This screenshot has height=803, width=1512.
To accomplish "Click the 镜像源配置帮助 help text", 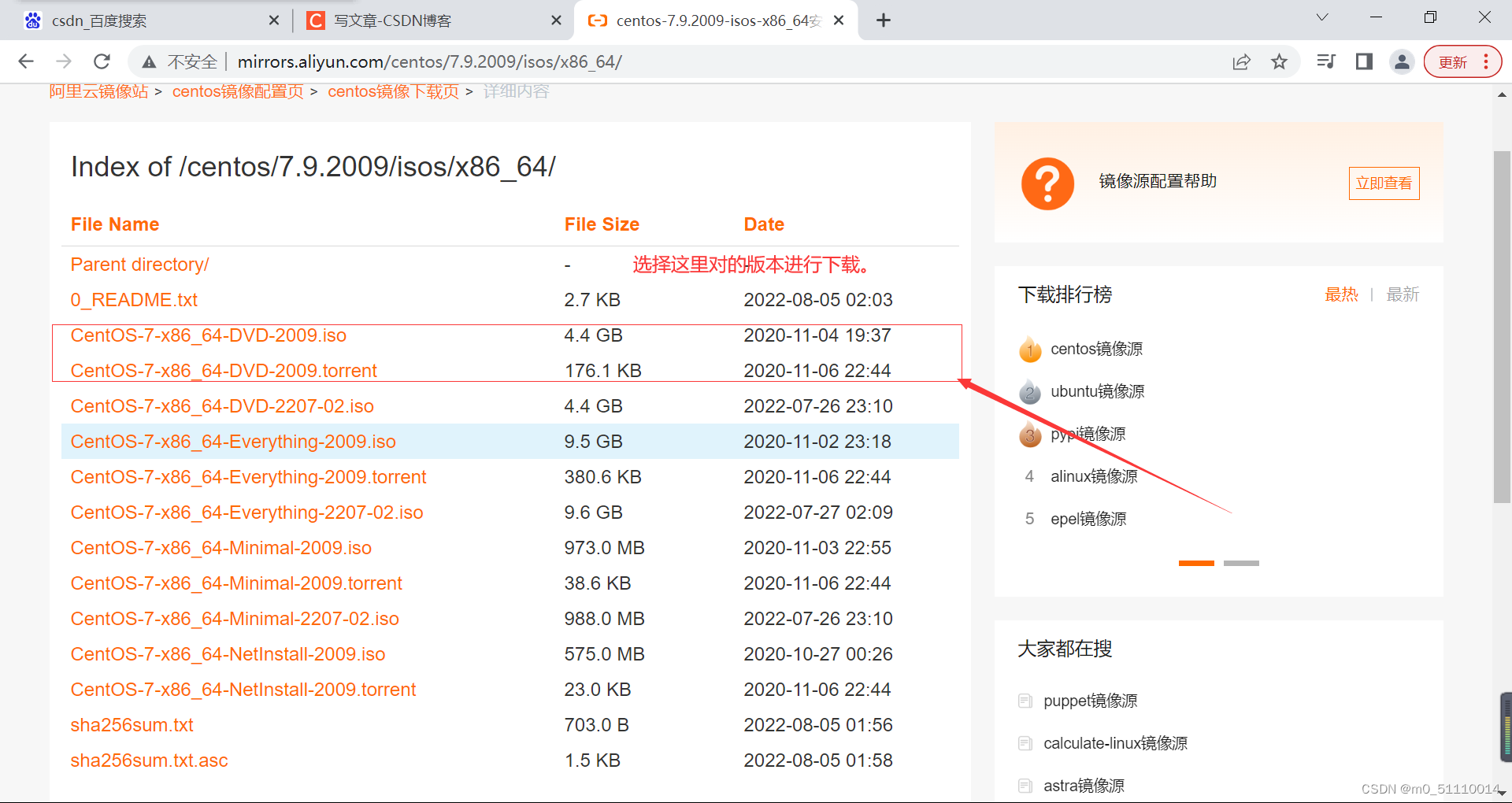I will (x=1158, y=181).
